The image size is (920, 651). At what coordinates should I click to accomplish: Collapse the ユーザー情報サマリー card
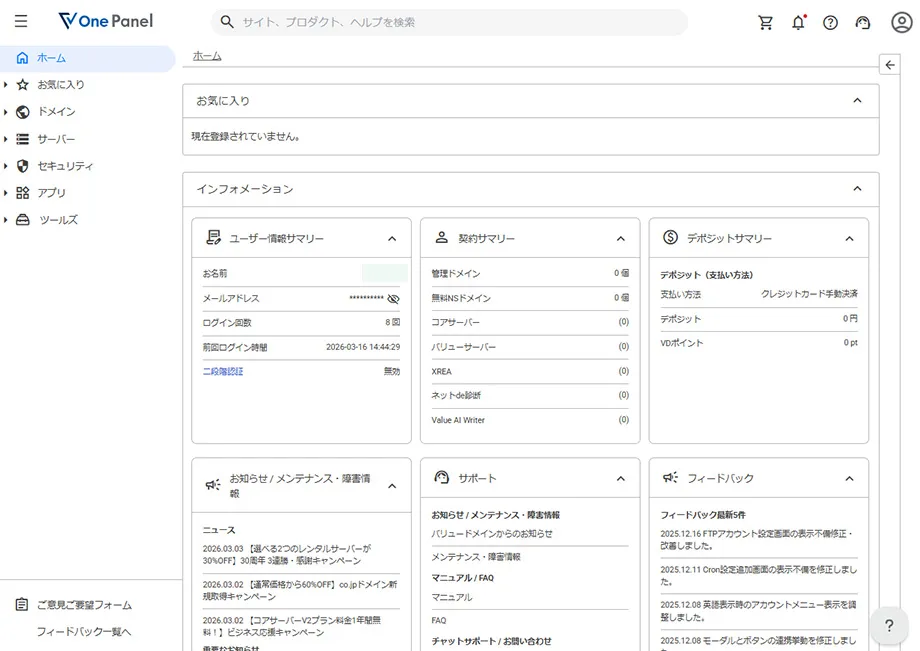click(392, 239)
